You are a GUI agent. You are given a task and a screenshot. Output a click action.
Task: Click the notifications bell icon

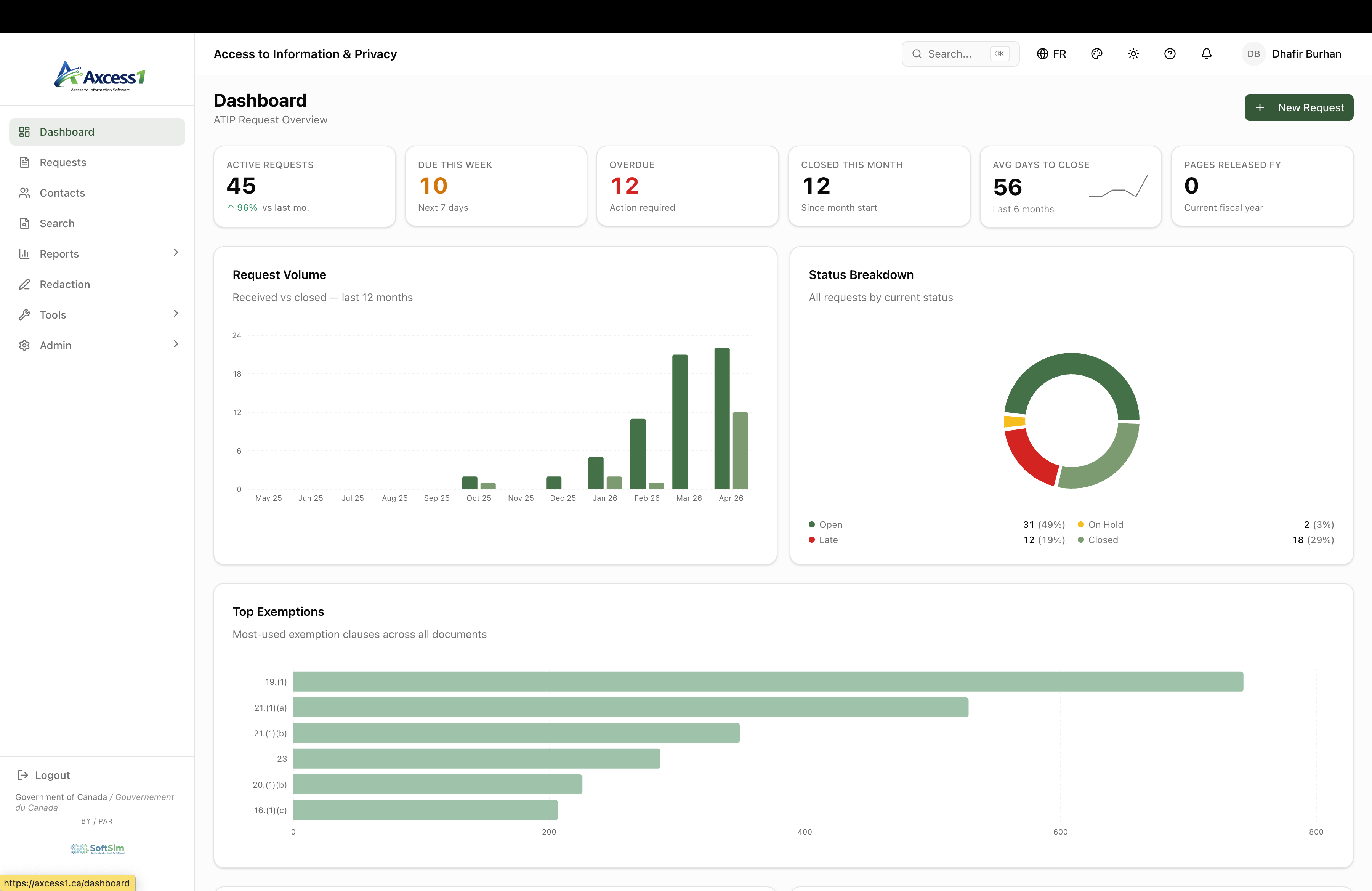[1206, 54]
